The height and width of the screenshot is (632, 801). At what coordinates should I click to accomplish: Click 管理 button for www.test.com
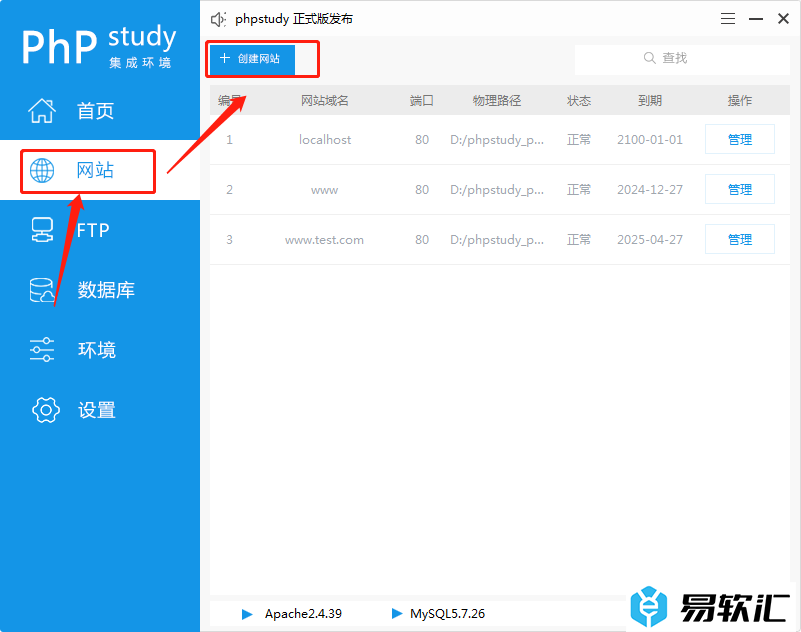(x=740, y=239)
